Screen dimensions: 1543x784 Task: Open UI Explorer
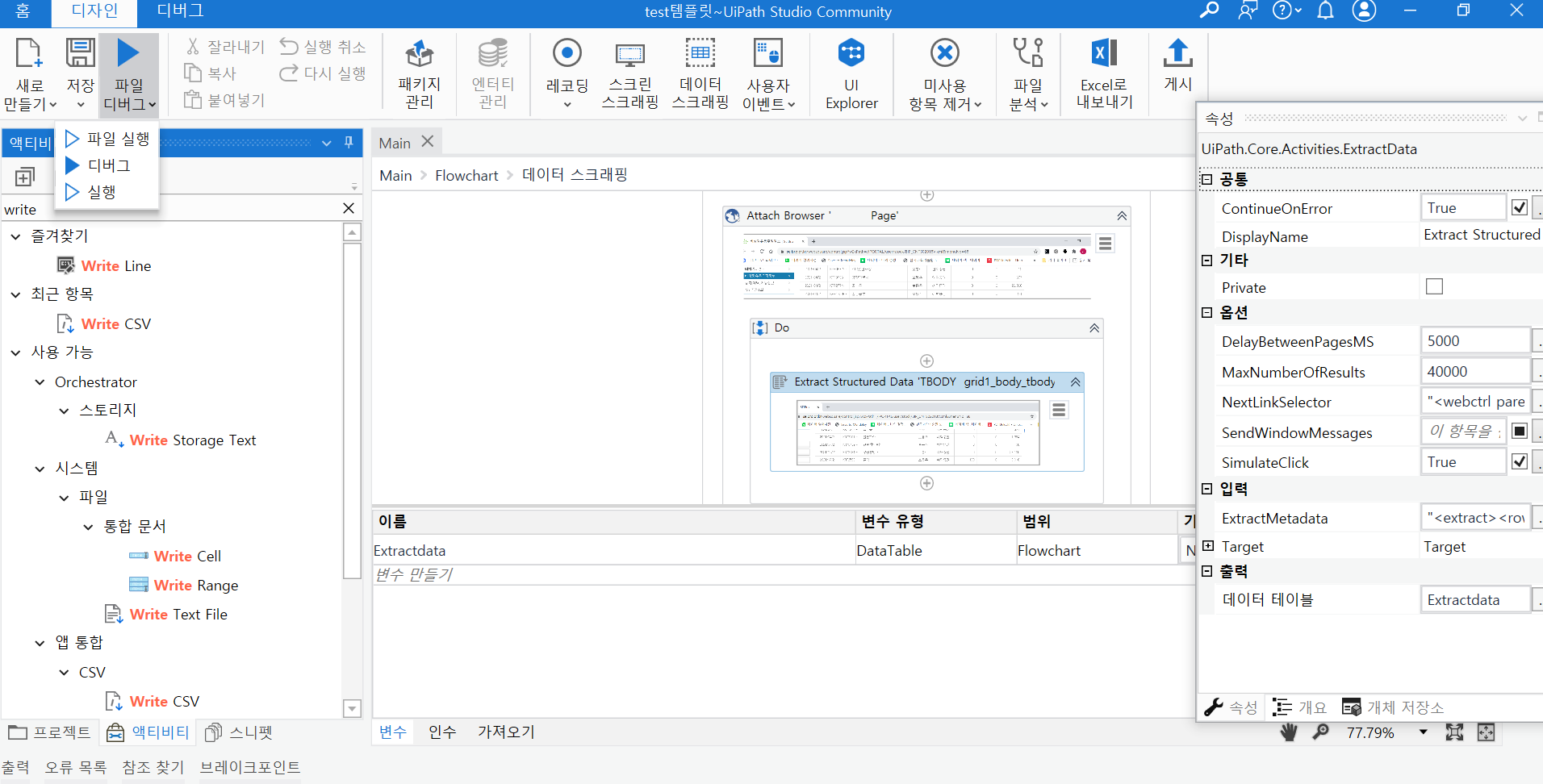[x=851, y=74]
